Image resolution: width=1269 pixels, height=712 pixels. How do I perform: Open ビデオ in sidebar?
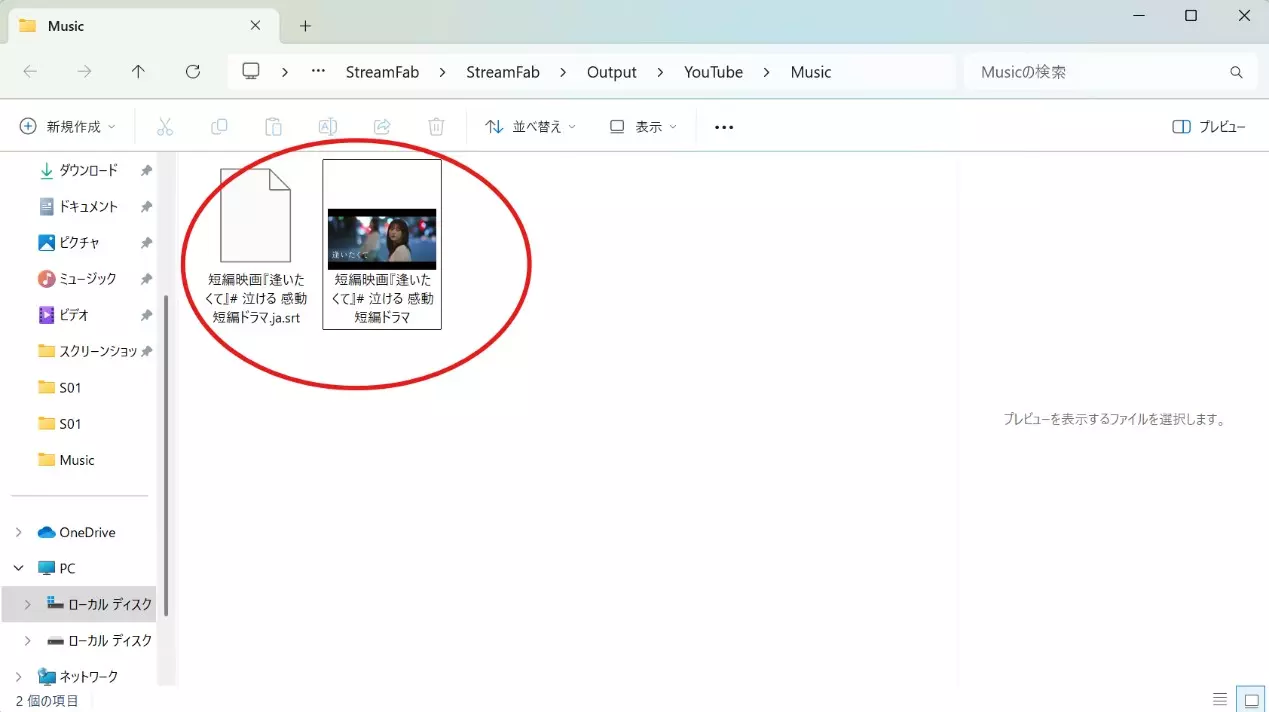64,314
